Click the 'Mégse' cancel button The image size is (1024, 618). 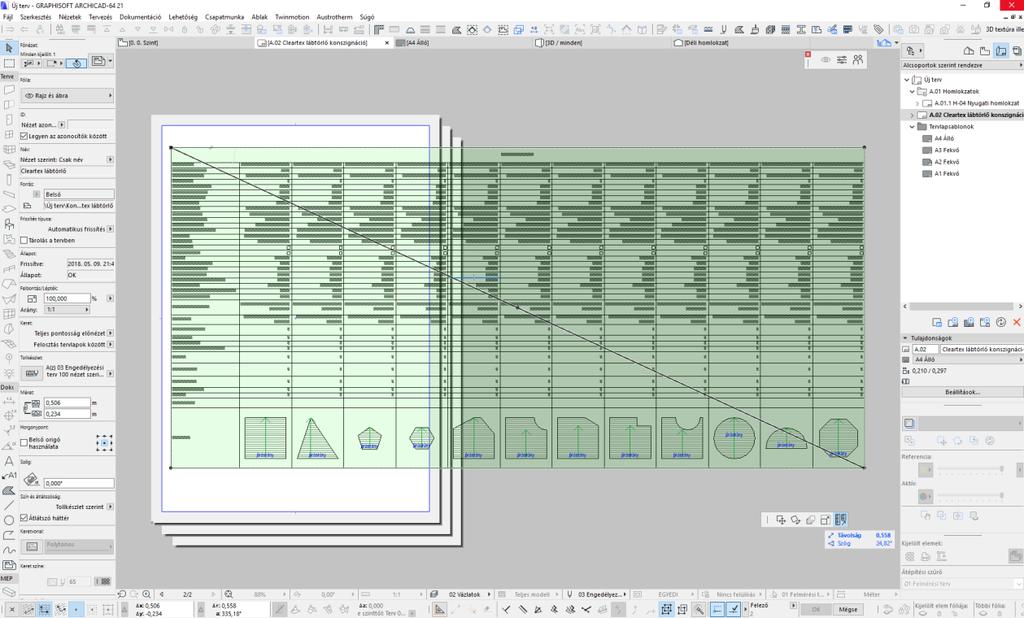(x=848, y=609)
